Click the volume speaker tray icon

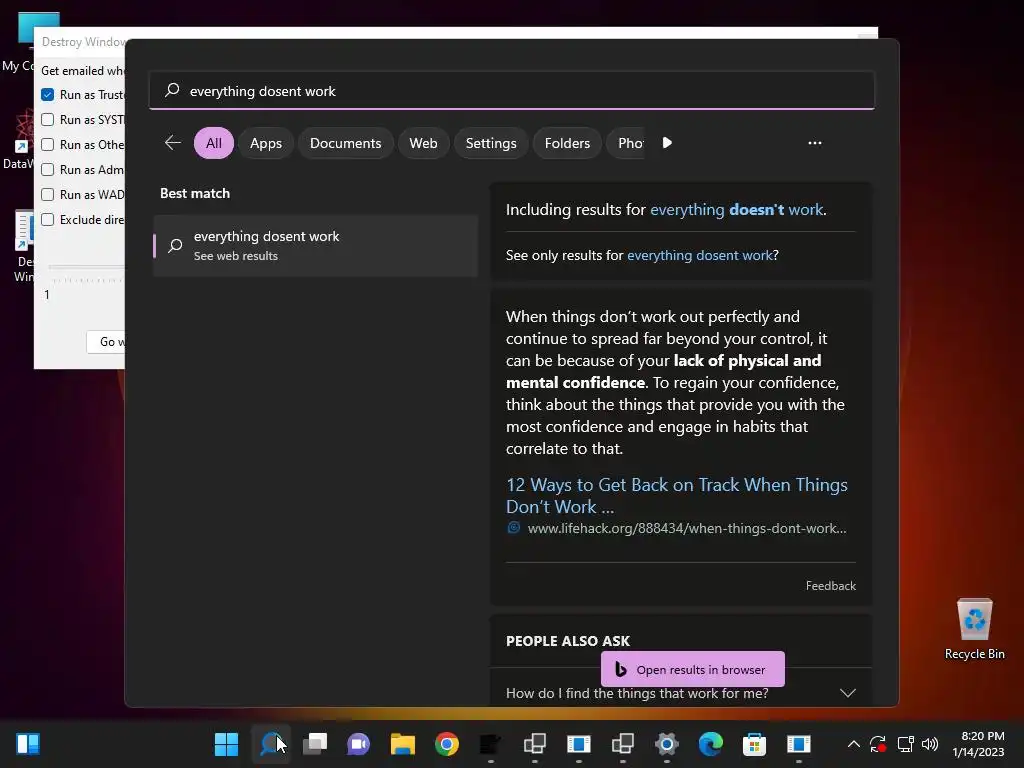click(x=930, y=744)
